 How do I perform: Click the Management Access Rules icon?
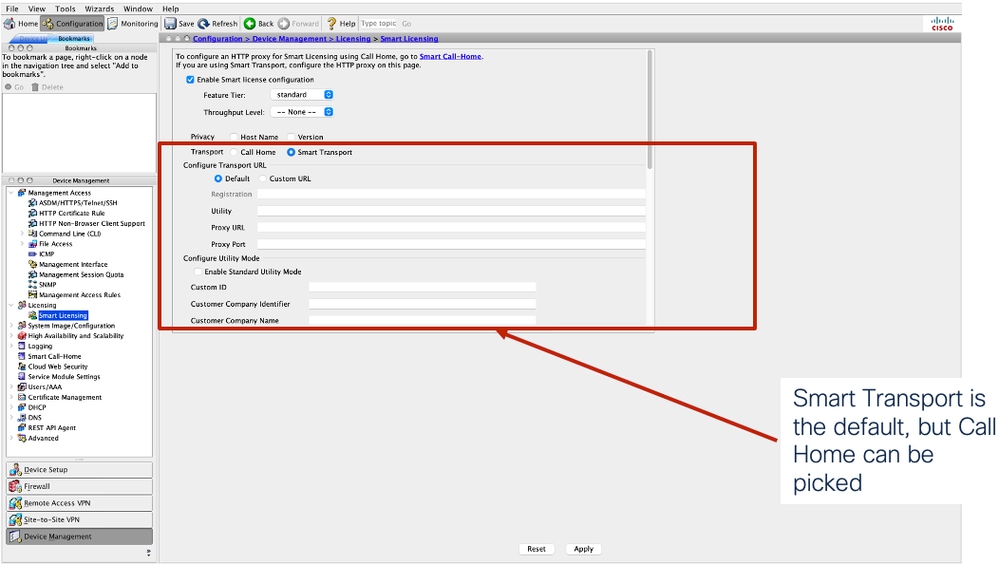32,294
